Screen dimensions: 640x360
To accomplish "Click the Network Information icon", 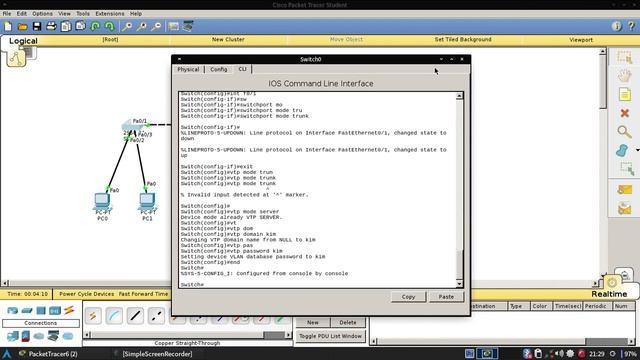I will click(617, 27).
